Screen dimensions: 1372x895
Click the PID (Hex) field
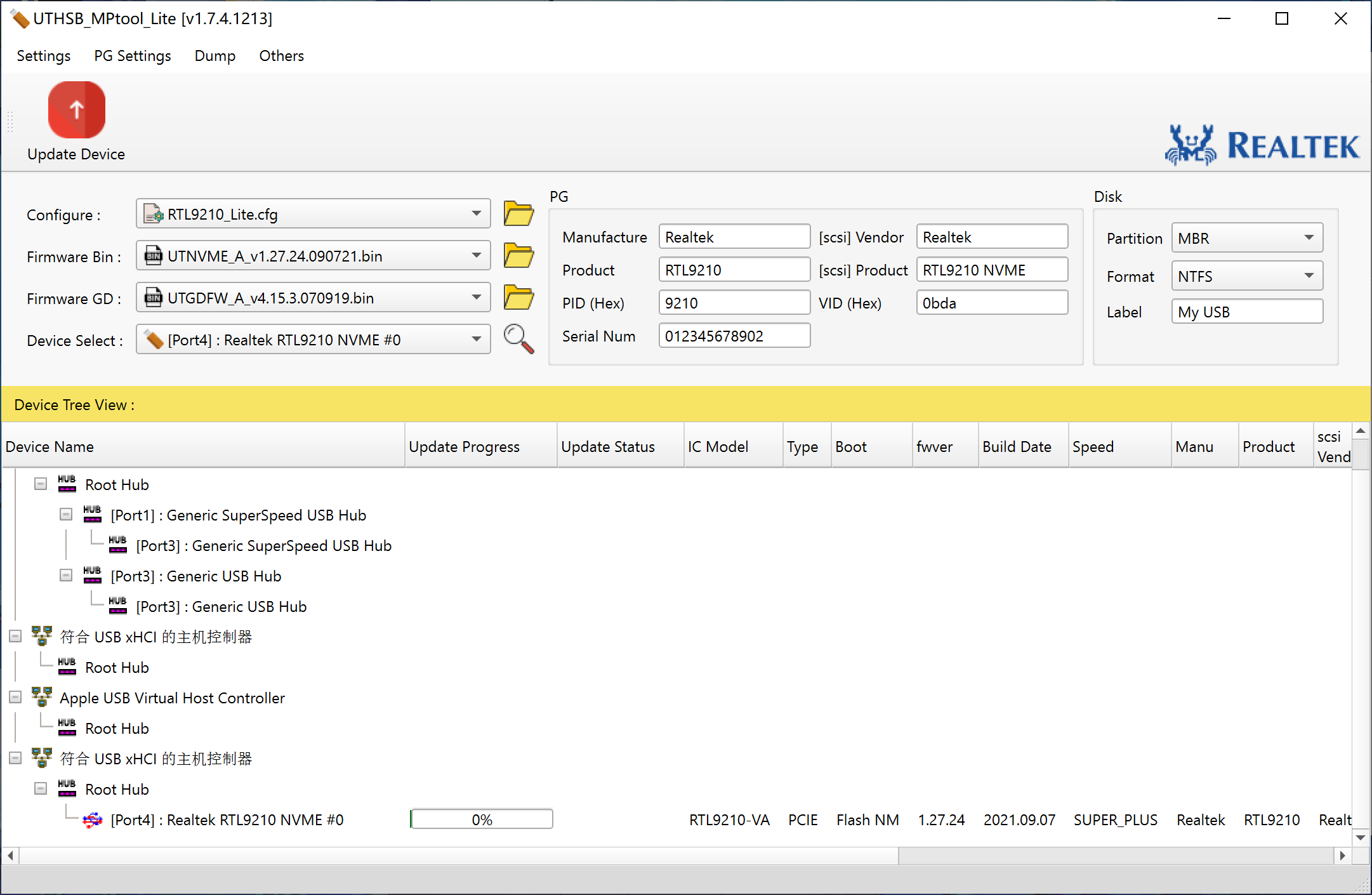point(734,303)
